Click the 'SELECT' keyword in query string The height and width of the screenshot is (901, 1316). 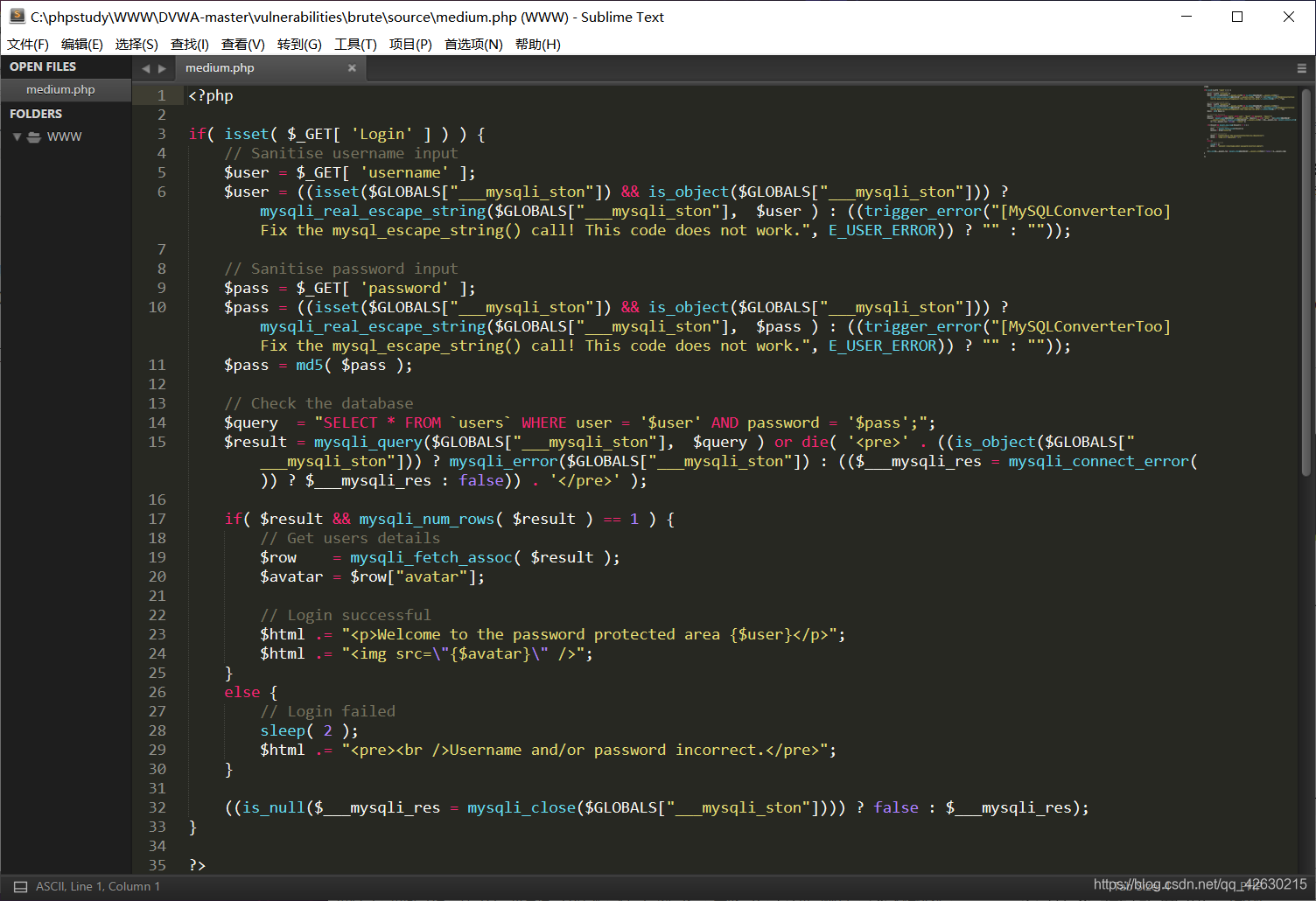(x=350, y=423)
